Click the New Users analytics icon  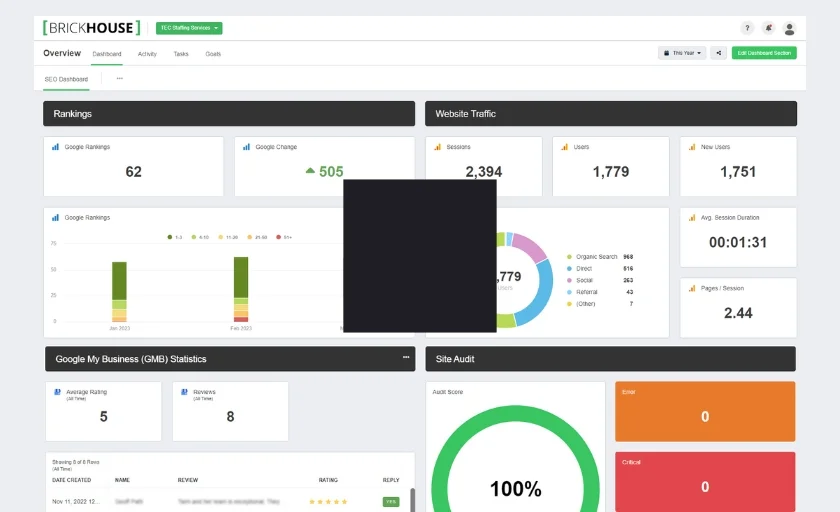click(692, 147)
